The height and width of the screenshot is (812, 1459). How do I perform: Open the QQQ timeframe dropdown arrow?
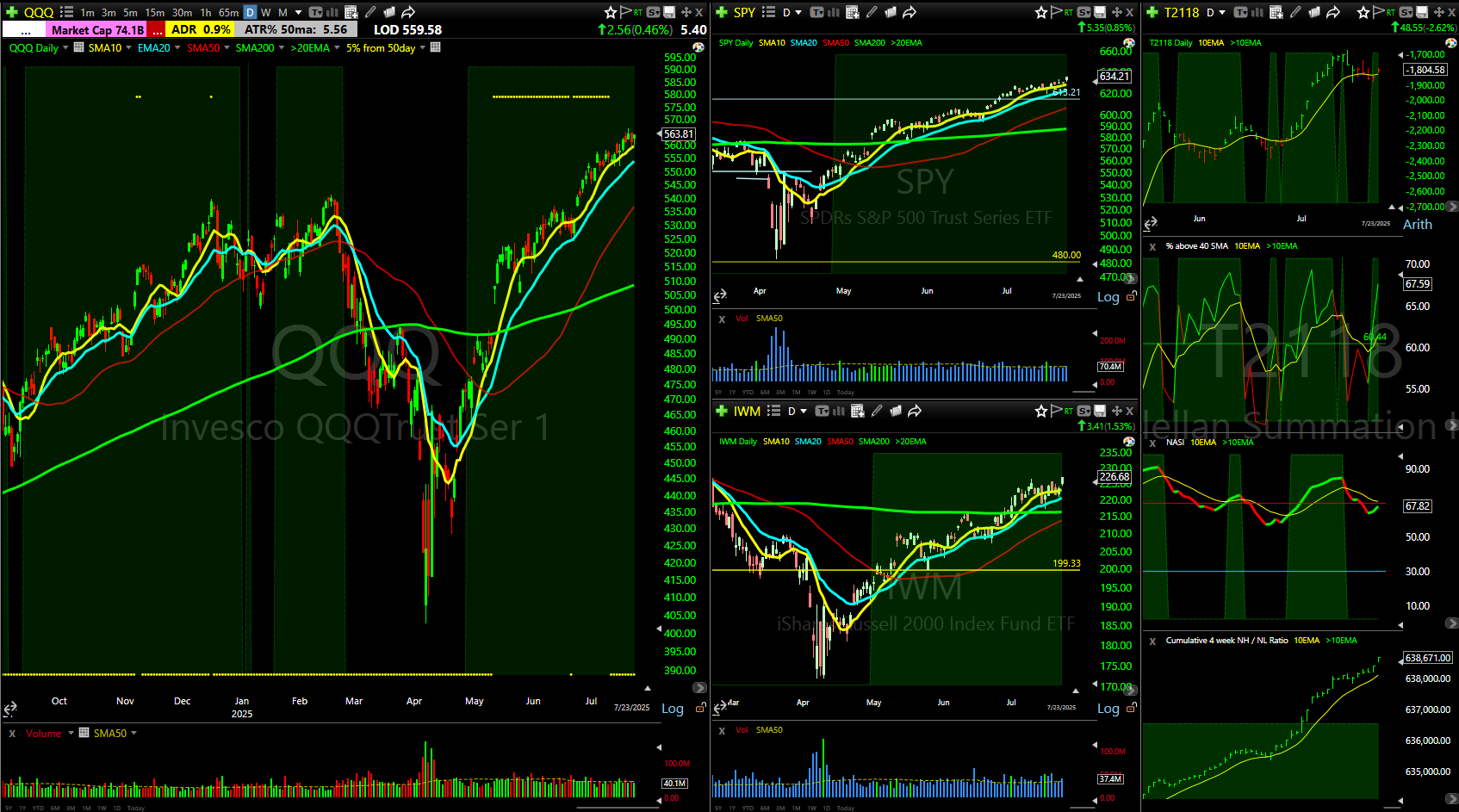point(299,12)
